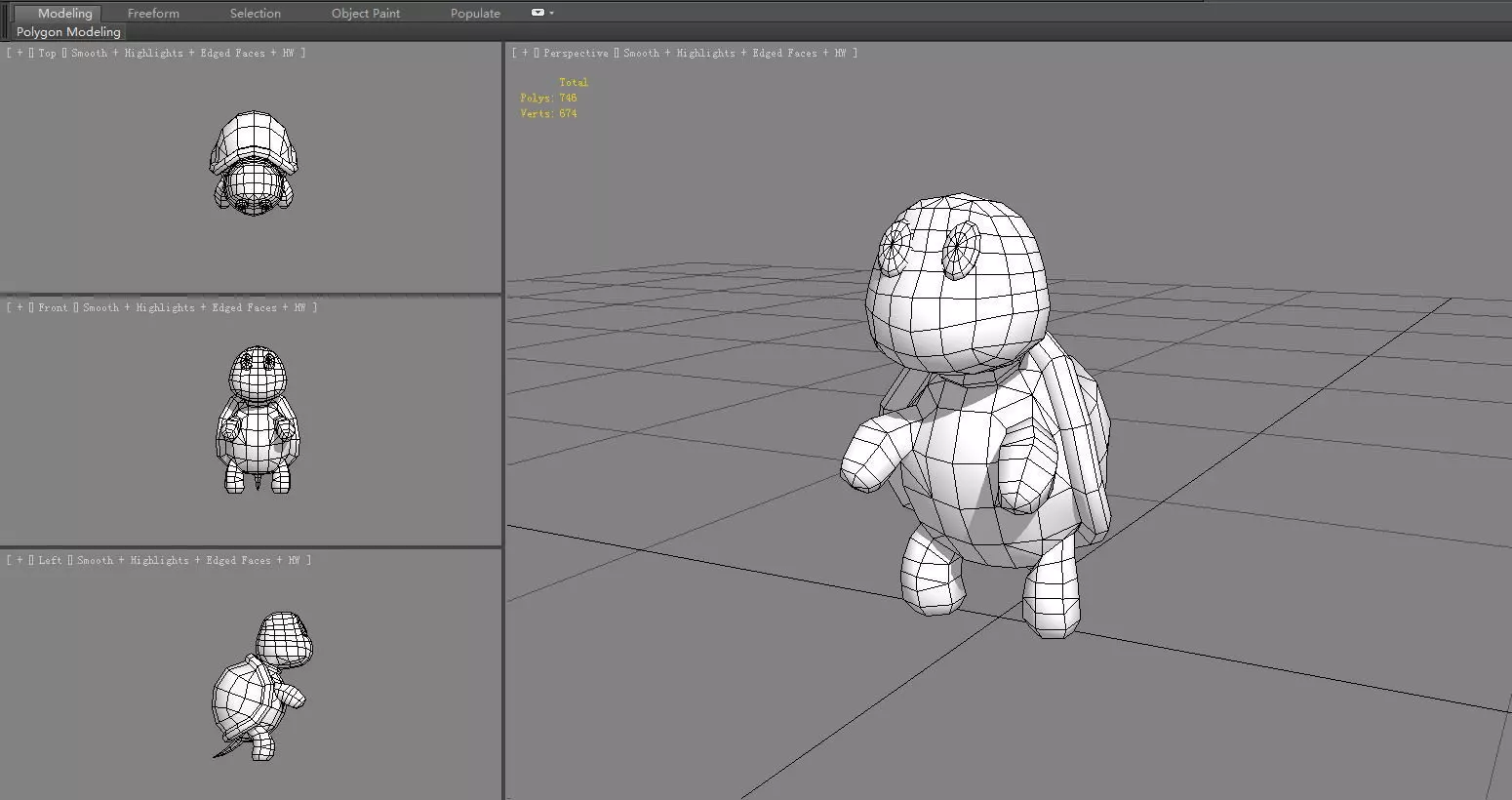The height and width of the screenshot is (800, 1512).
Task: Select the turtle model in Top viewport
Action: (x=254, y=163)
